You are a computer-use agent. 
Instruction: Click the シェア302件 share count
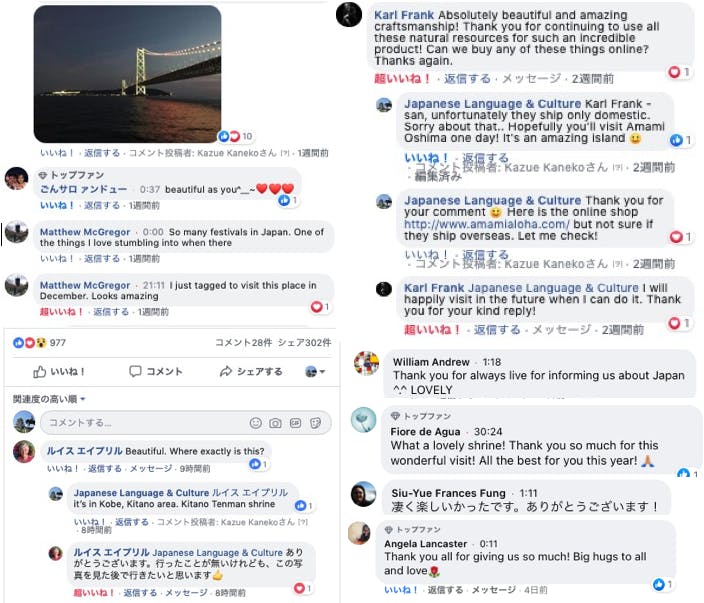pos(304,342)
